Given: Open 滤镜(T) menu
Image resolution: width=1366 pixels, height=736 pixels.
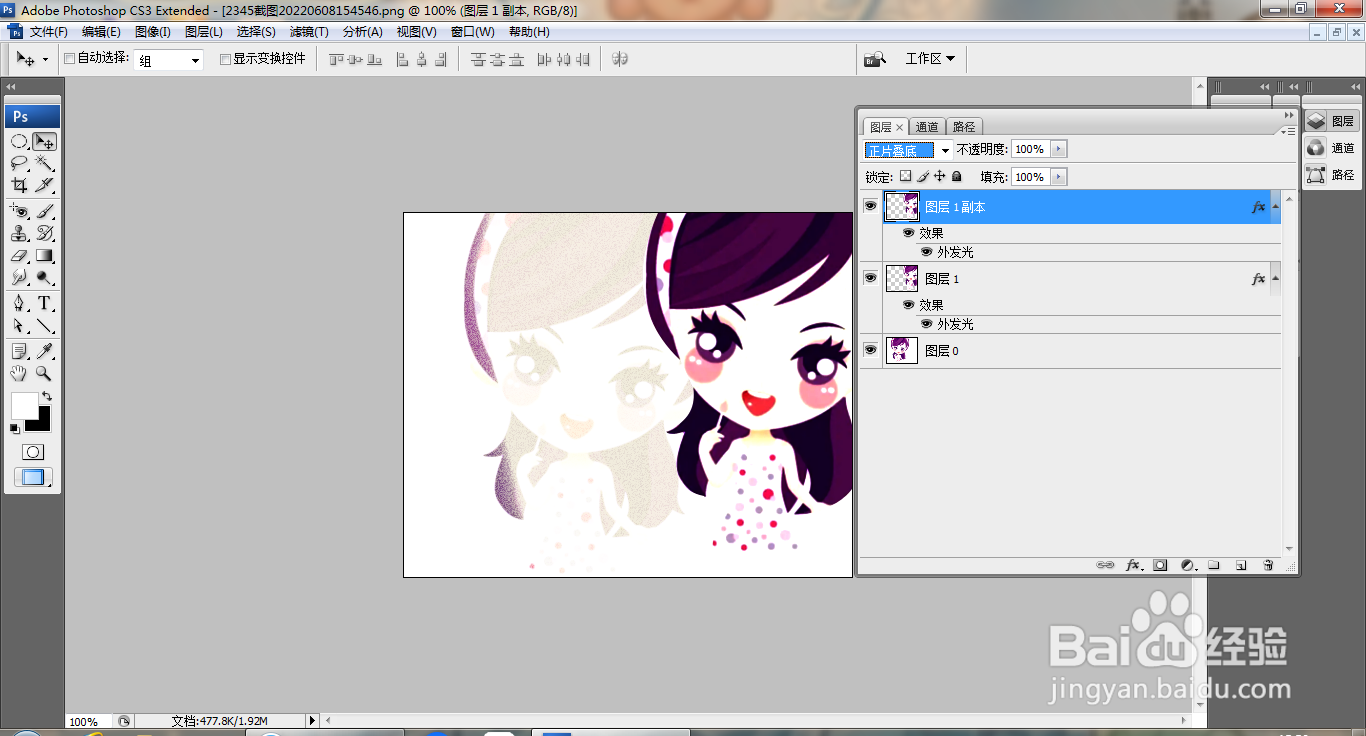Looking at the screenshot, I should click(x=308, y=32).
